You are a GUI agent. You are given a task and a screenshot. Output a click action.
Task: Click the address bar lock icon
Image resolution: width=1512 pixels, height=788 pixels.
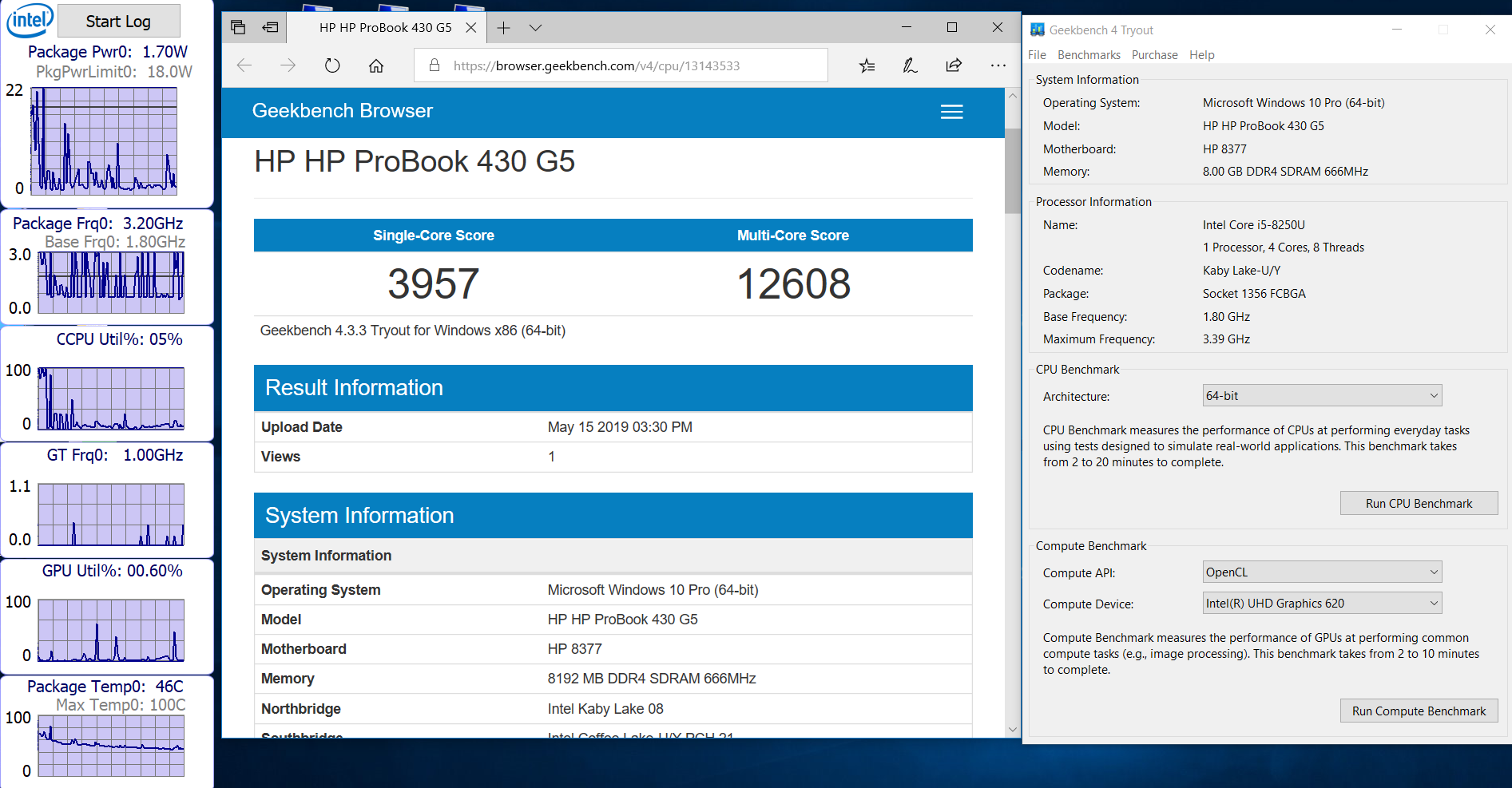pyautogui.click(x=435, y=65)
